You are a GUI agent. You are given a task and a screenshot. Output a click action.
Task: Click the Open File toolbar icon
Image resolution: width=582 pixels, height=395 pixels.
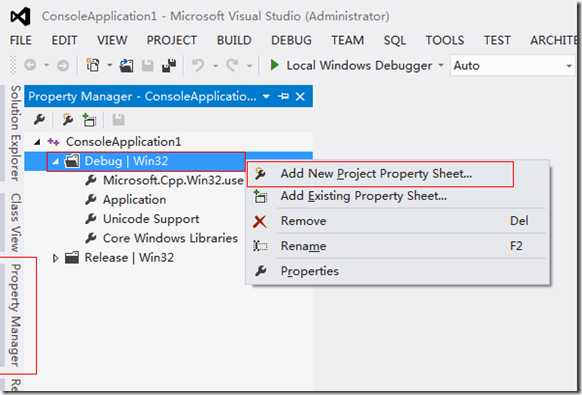[x=127, y=66]
